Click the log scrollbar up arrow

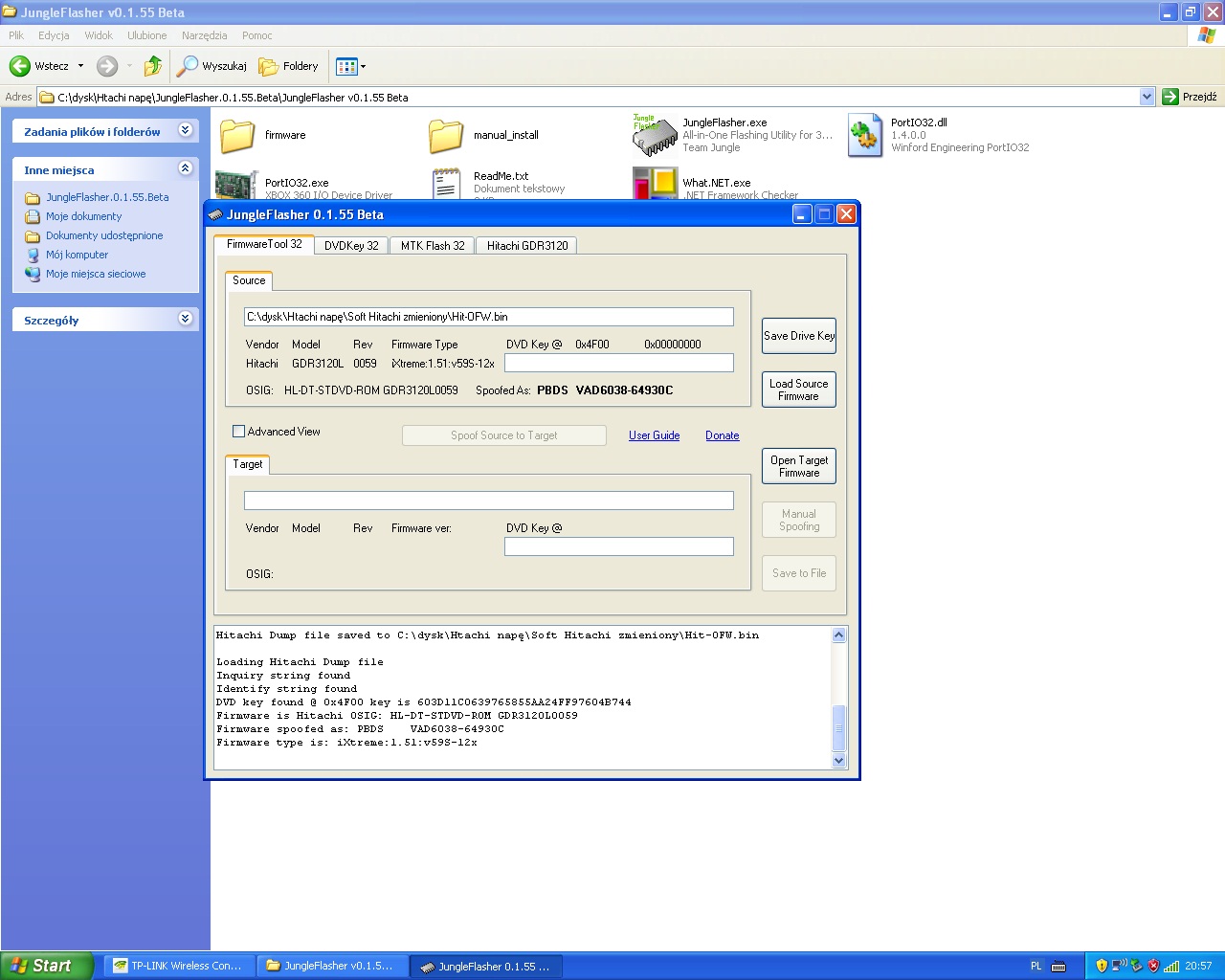[839, 635]
